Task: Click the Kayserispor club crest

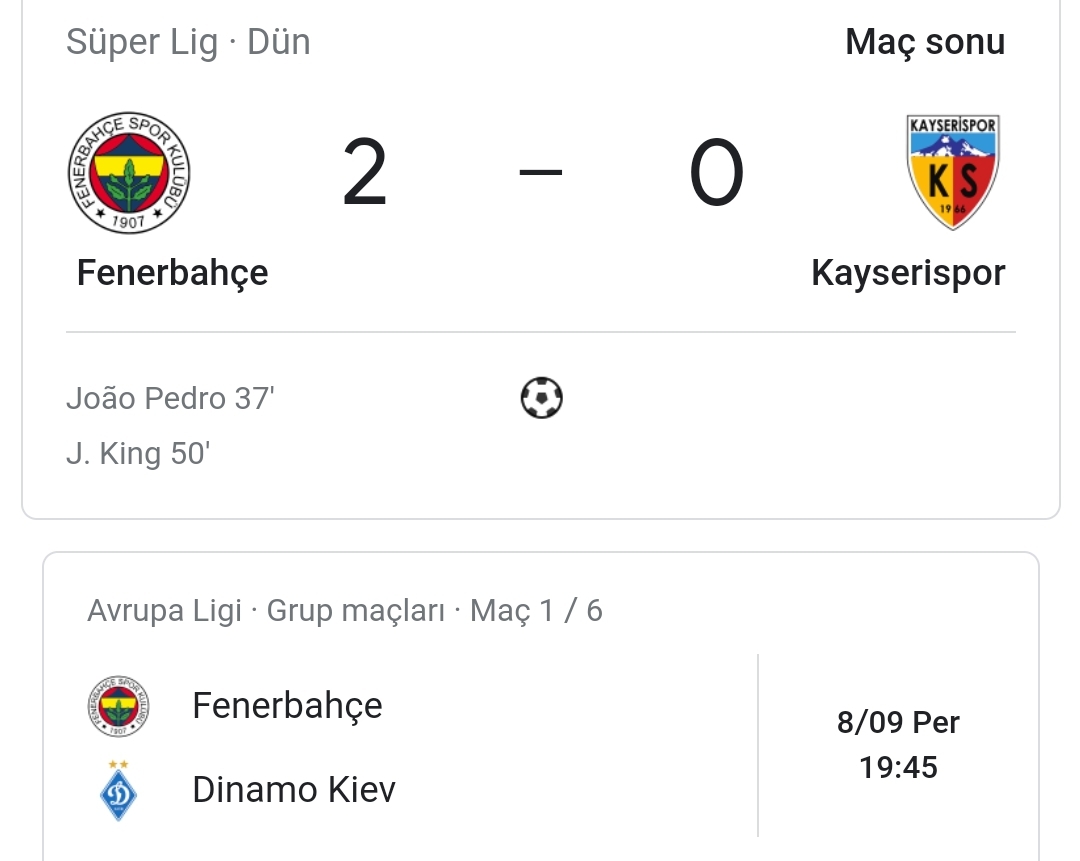Action: 953,172
